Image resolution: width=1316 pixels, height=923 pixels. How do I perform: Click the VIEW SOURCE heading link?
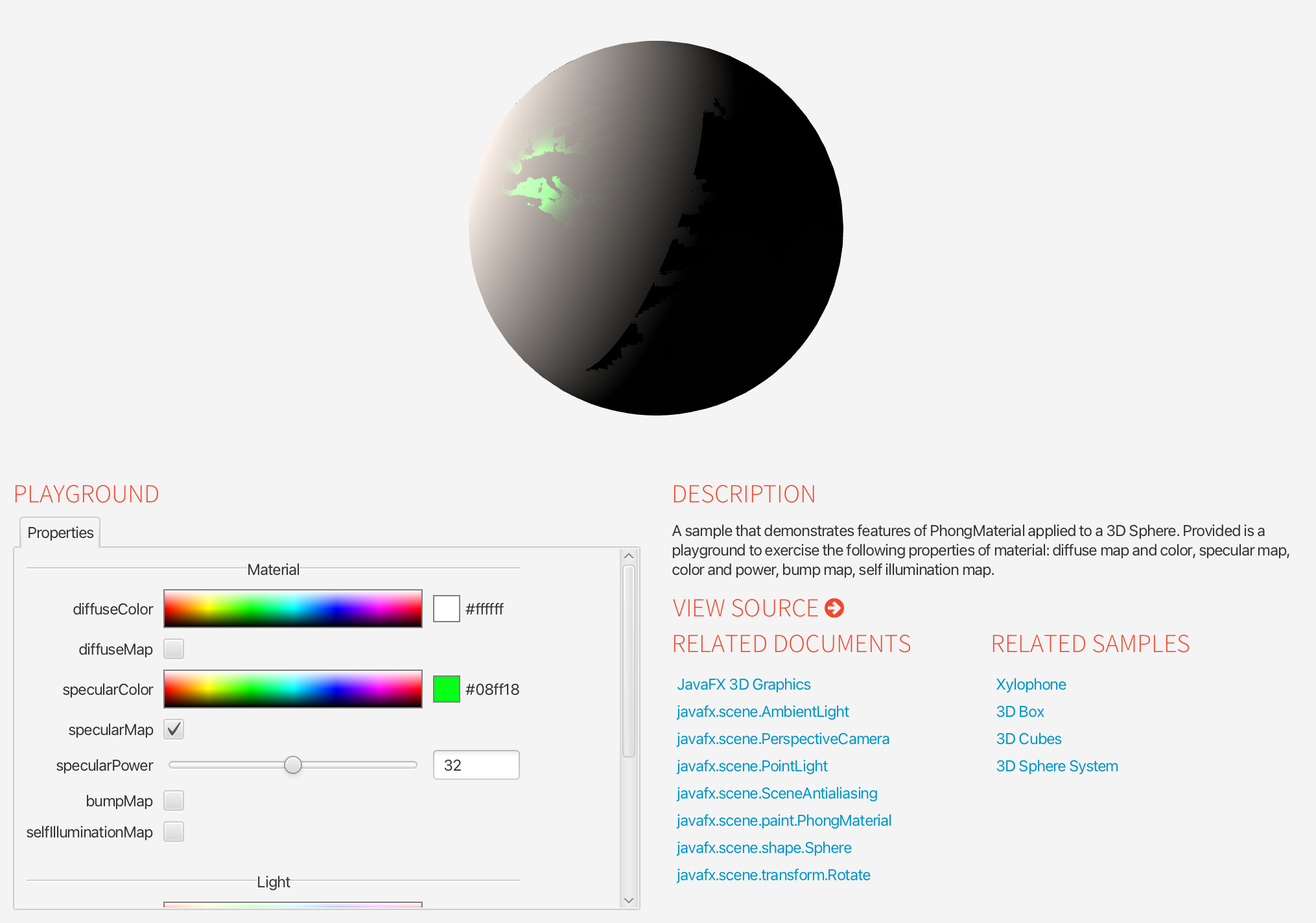coord(746,608)
